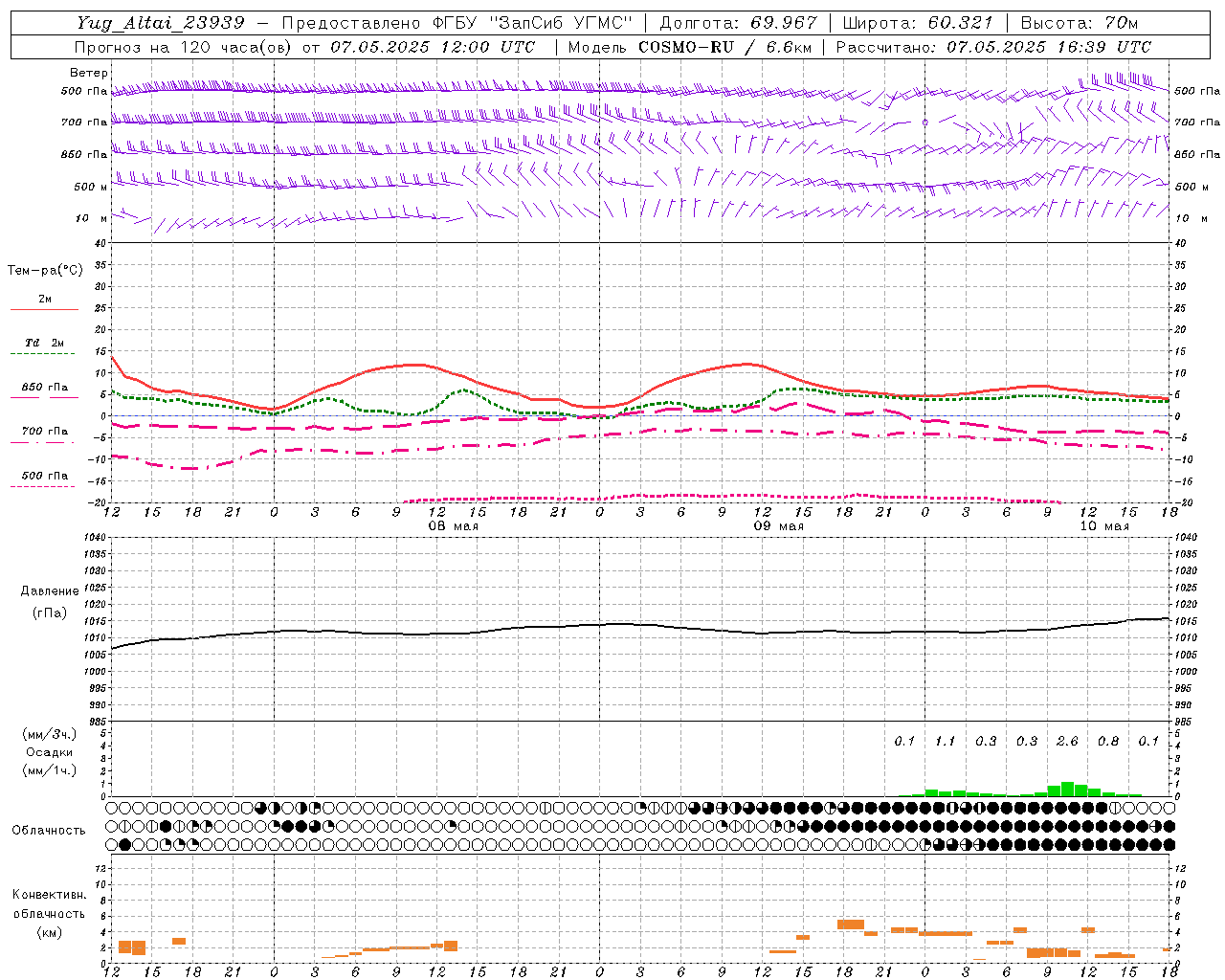Click the 850 гПа label in temperature legend
Image resolution: width=1225 pixels, height=980 pixels.
point(45,388)
